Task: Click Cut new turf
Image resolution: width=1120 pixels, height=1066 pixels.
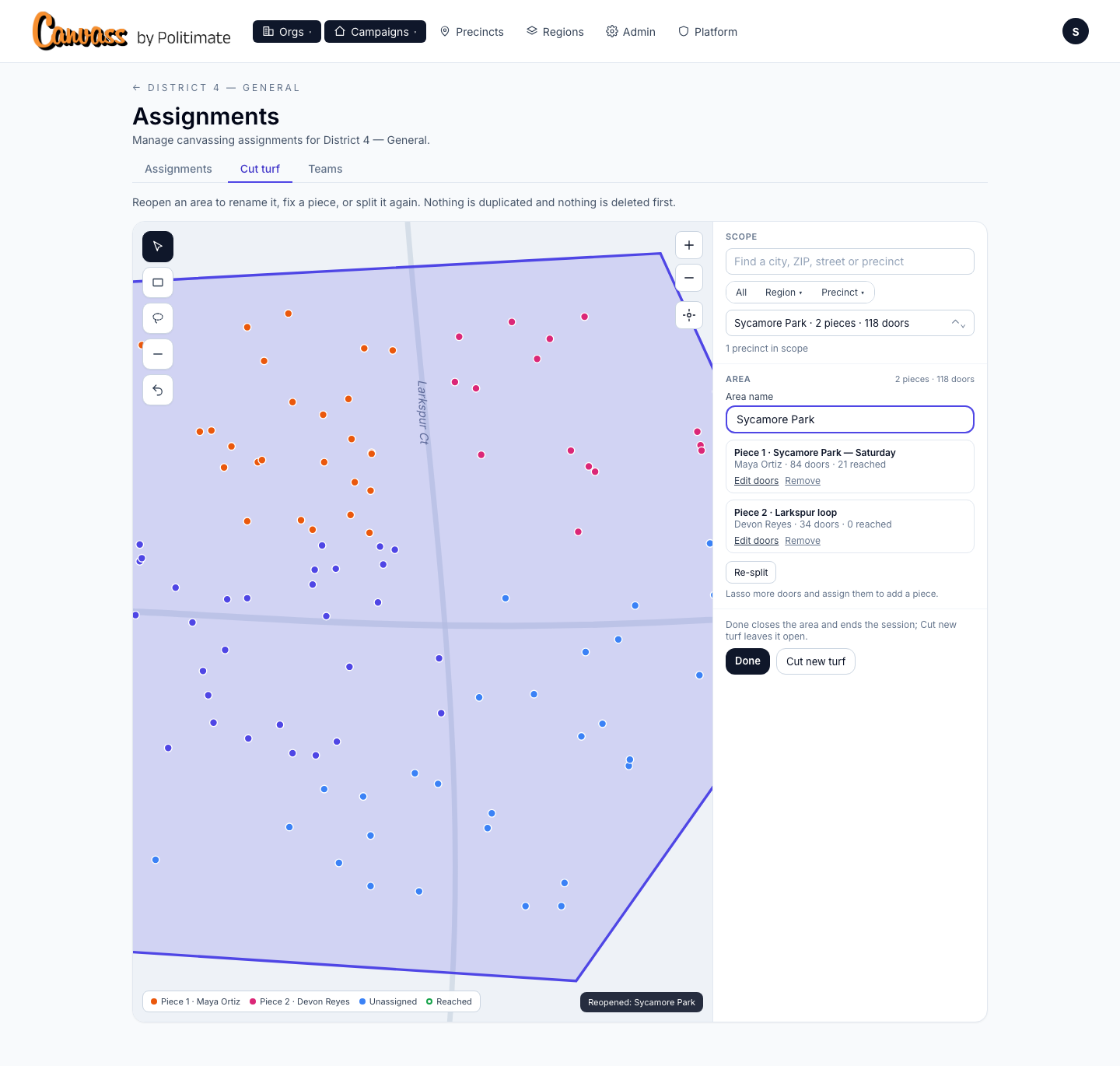Action: (816, 661)
